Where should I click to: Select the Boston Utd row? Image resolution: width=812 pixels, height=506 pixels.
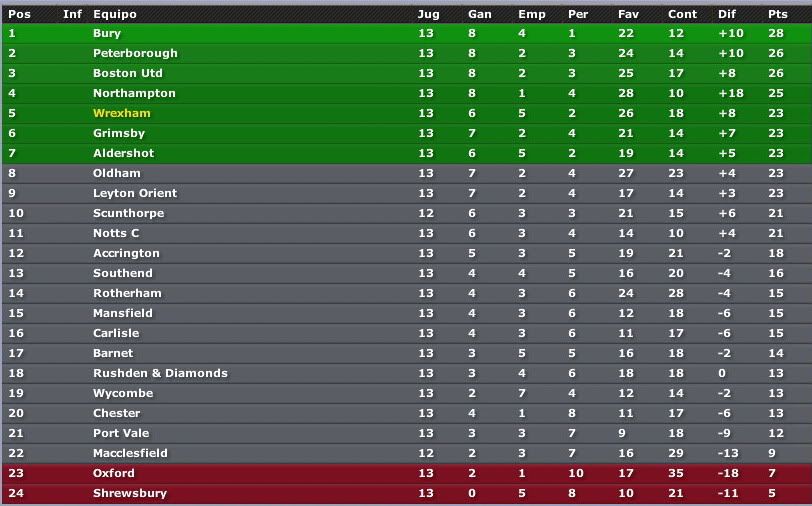[x=406, y=74]
